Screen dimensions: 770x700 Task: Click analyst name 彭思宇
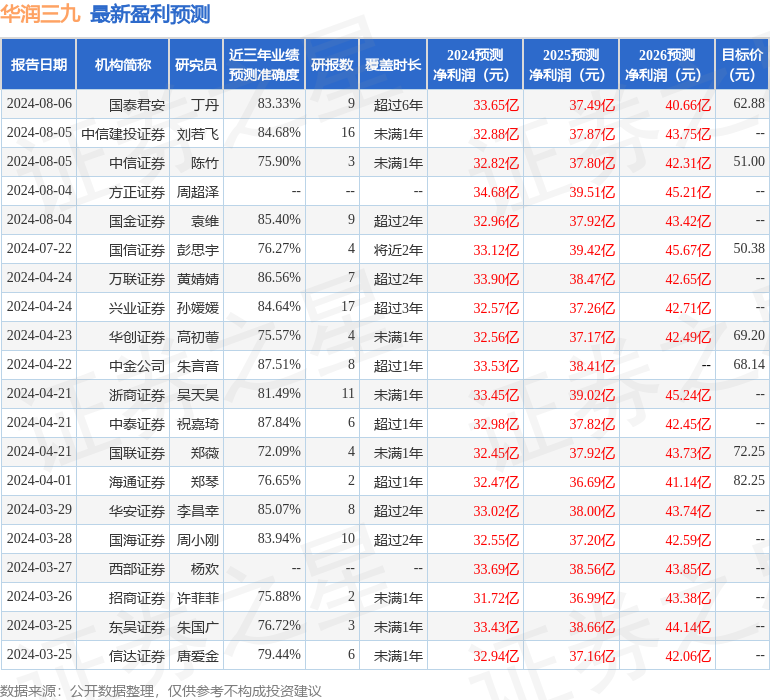(198, 250)
